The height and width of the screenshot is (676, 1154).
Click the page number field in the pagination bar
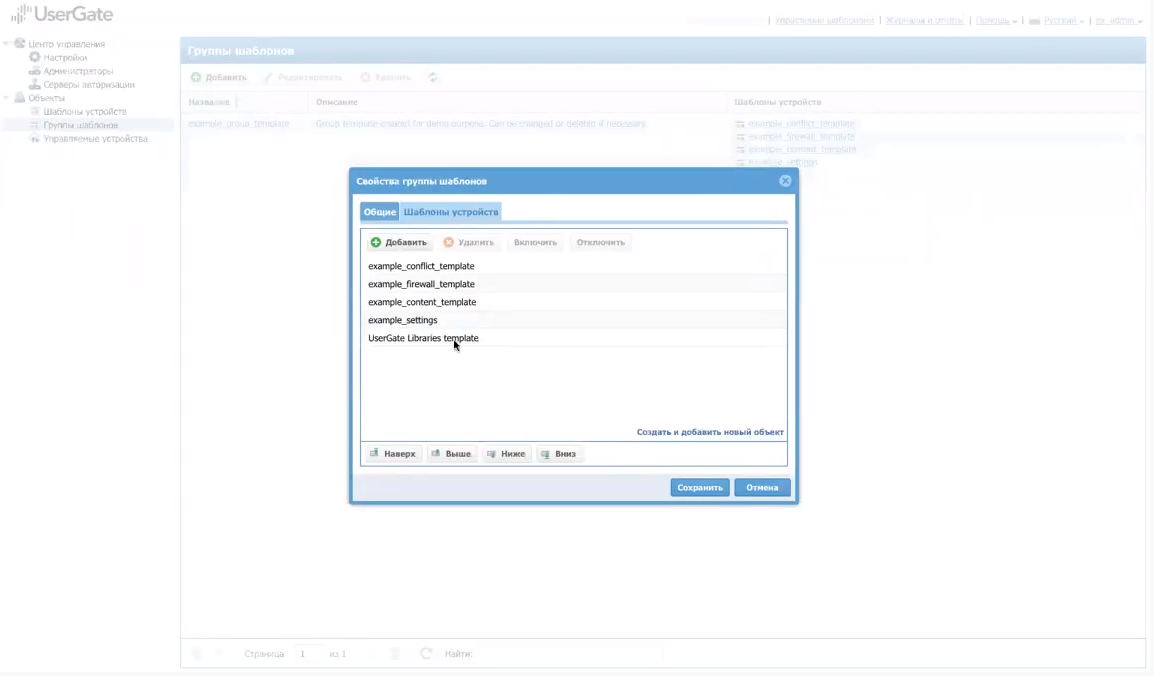pos(308,653)
